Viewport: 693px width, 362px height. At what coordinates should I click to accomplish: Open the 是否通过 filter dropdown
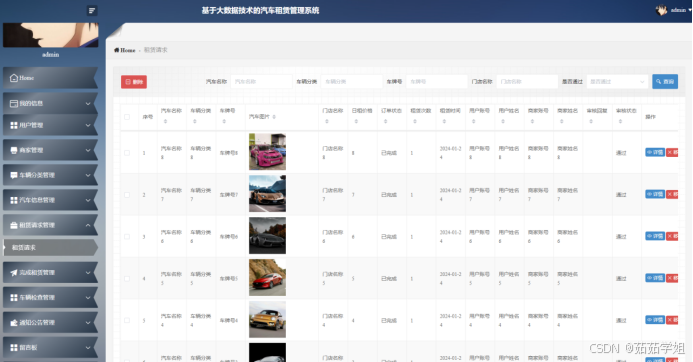pos(617,82)
